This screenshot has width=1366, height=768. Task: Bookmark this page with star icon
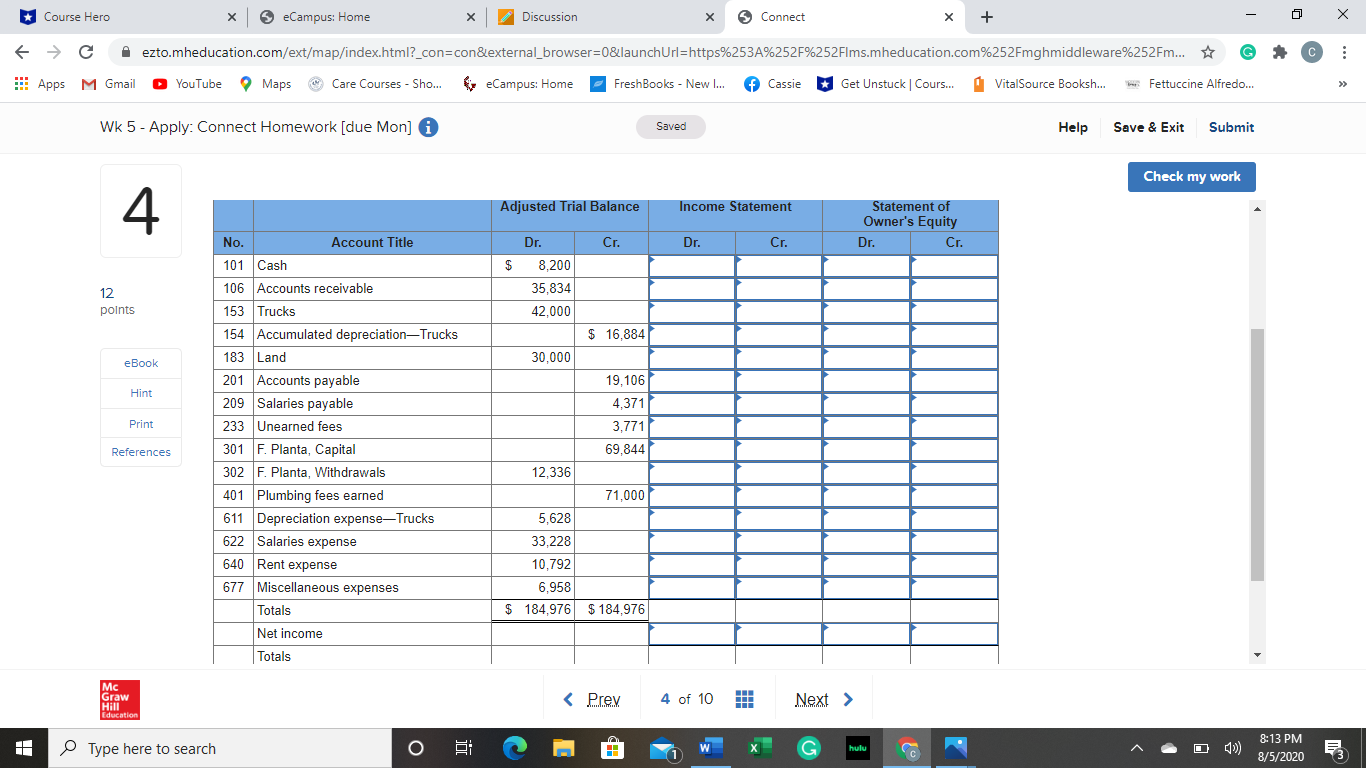(1208, 51)
